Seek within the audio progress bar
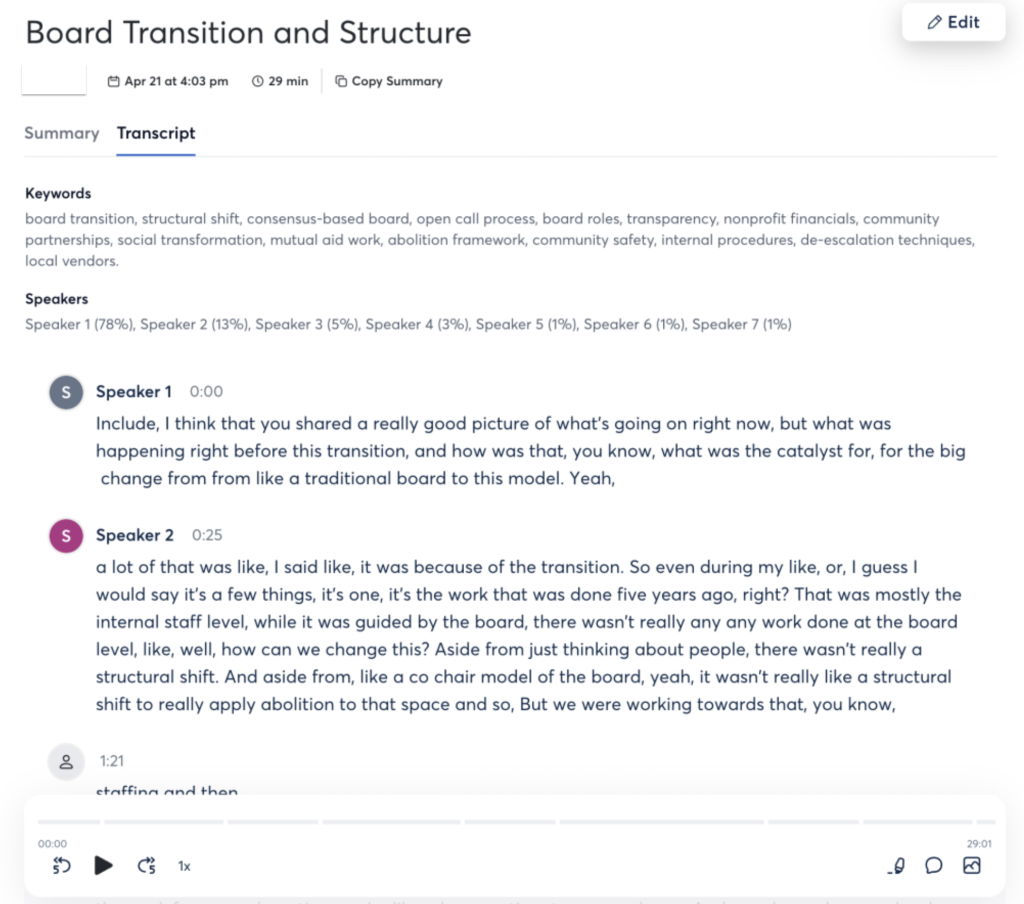 (517, 822)
